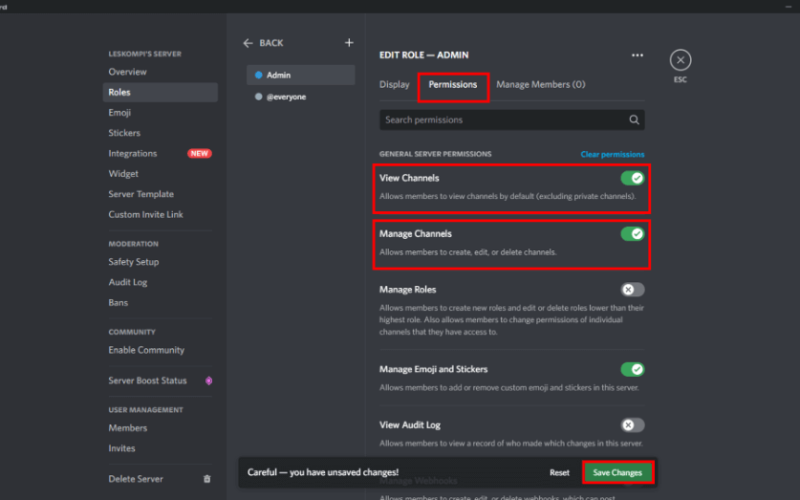Open the three-dots role options menu
This screenshot has height=500, width=800.
pos(637,55)
